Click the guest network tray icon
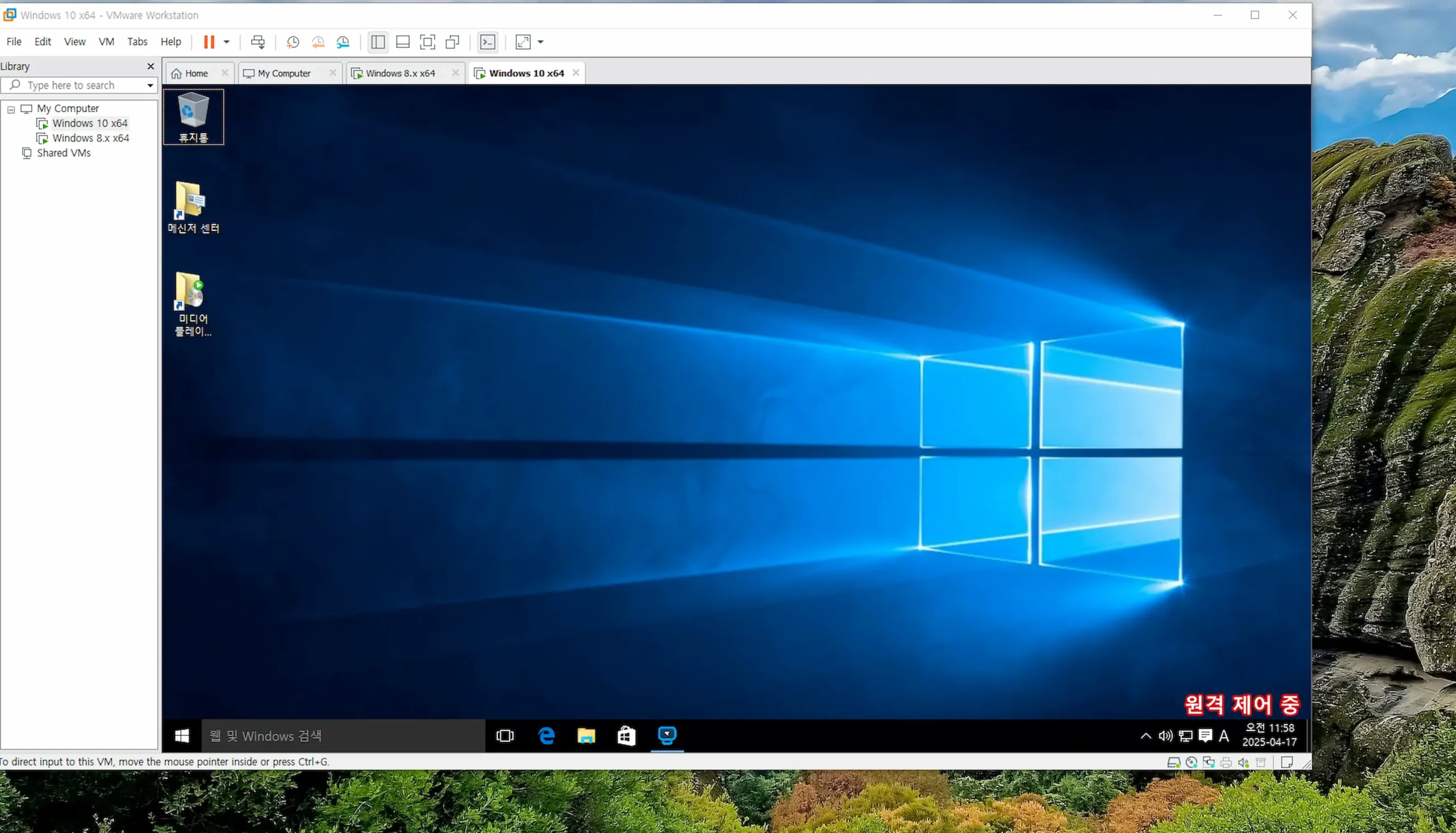The width and height of the screenshot is (1456, 833). pos(1185,736)
